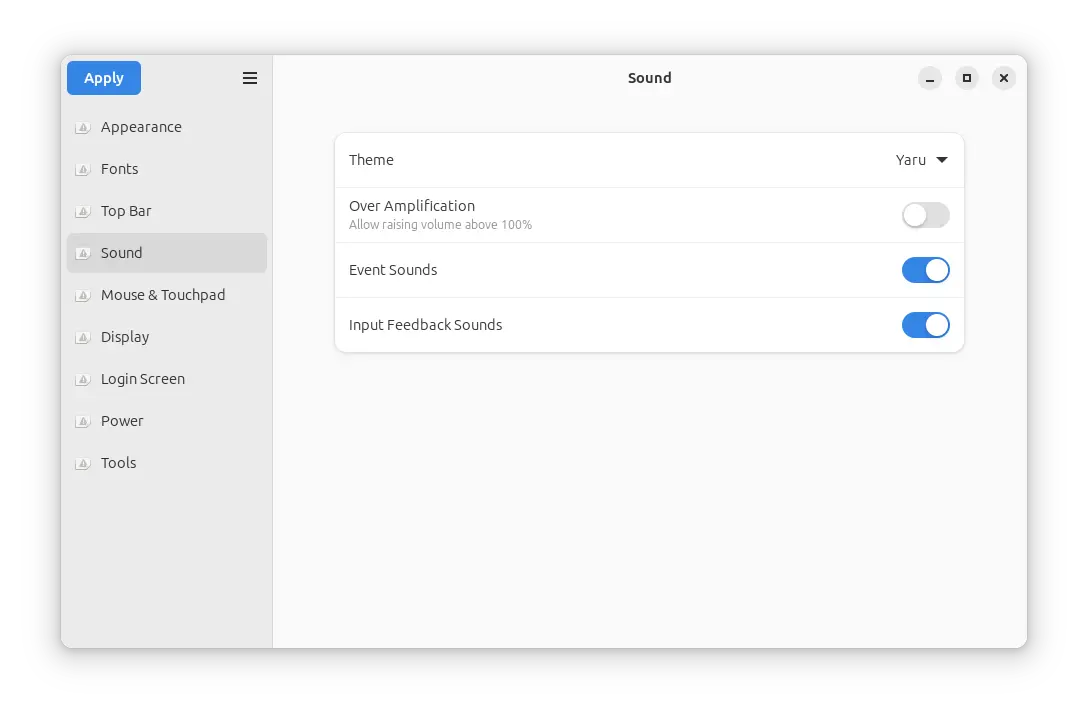Go to the Appearance section
The image size is (1088, 715).
tap(141, 127)
